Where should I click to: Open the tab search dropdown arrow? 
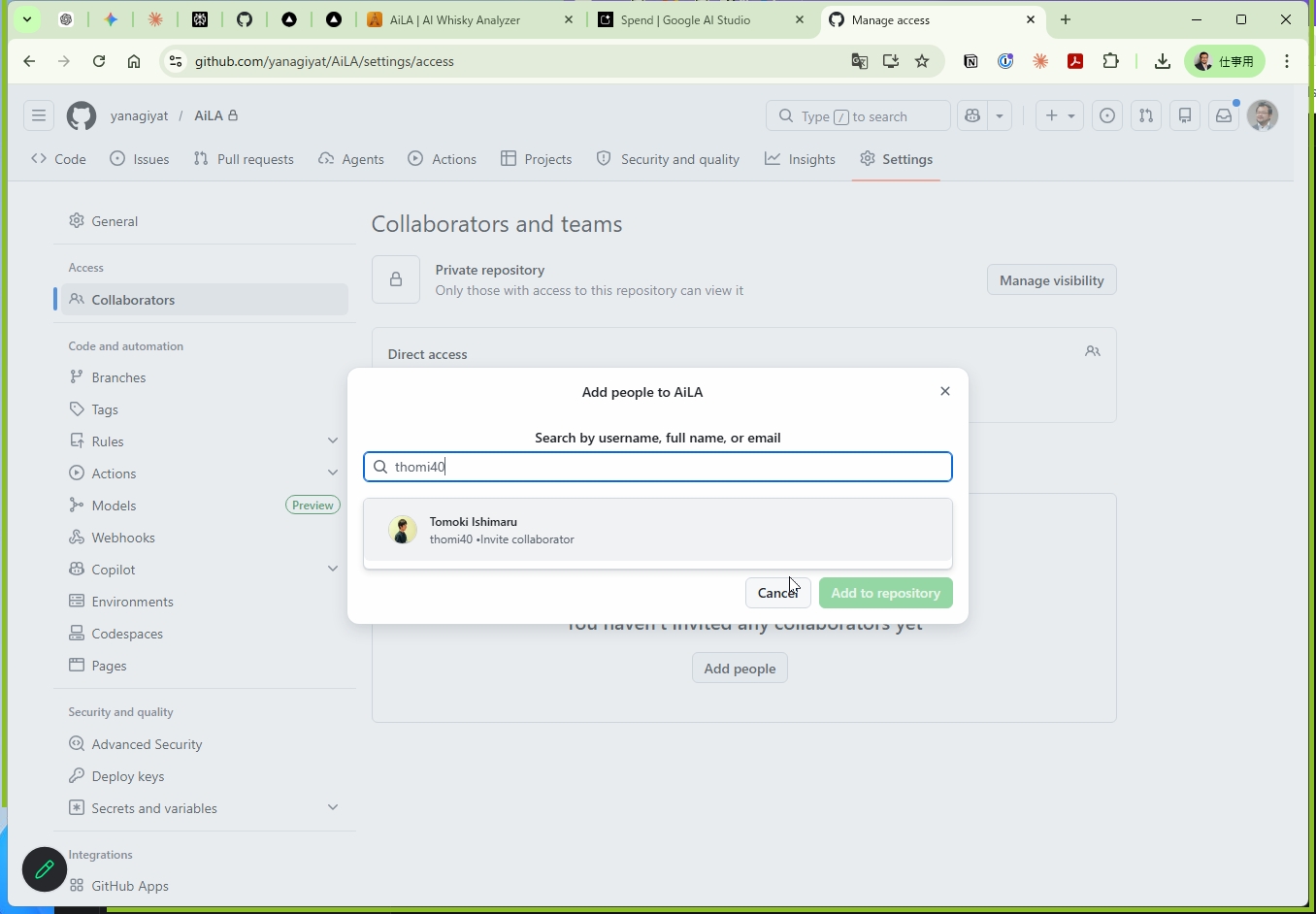[27, 19]
